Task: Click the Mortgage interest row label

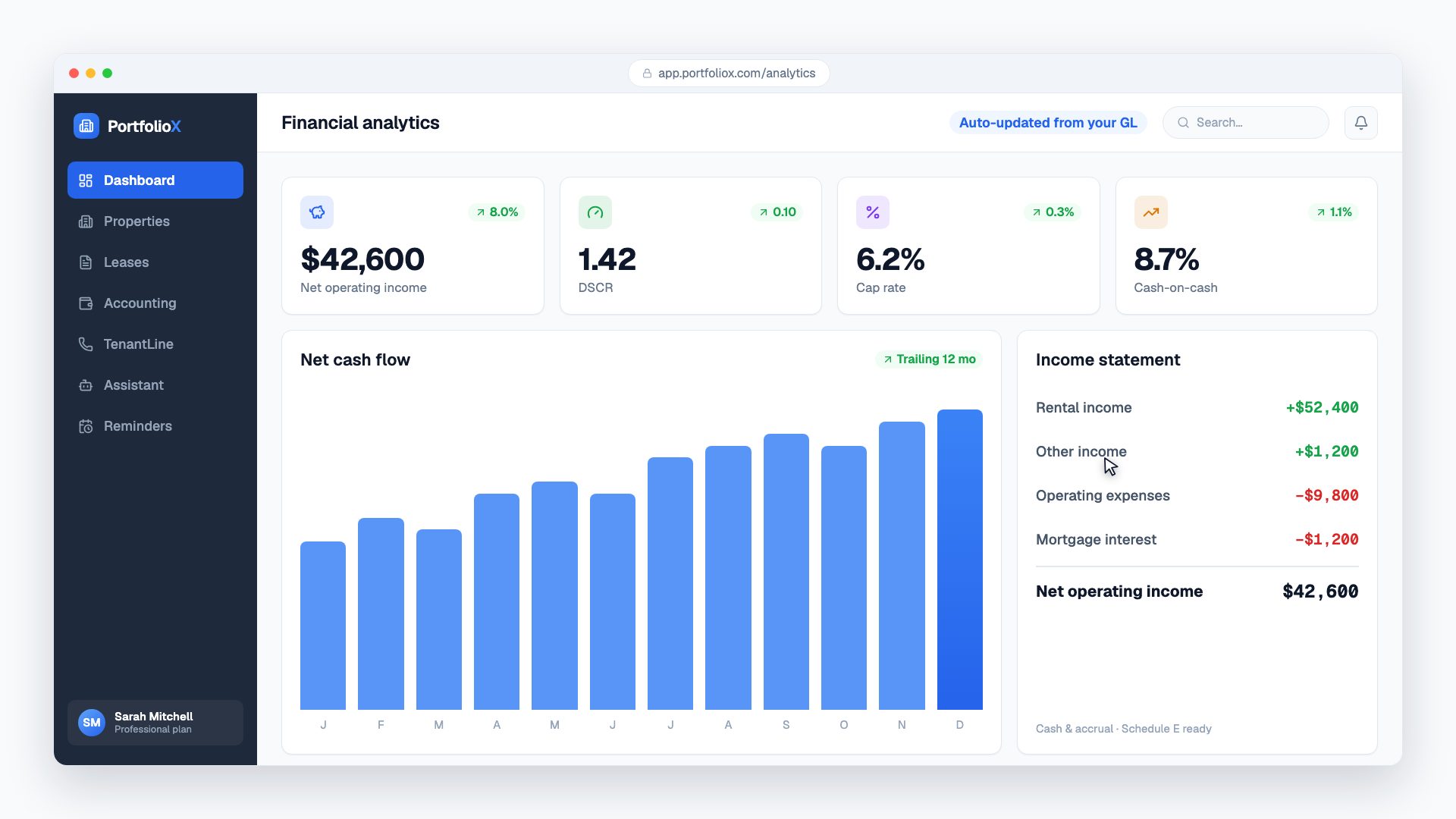Action: point(1096,540)
